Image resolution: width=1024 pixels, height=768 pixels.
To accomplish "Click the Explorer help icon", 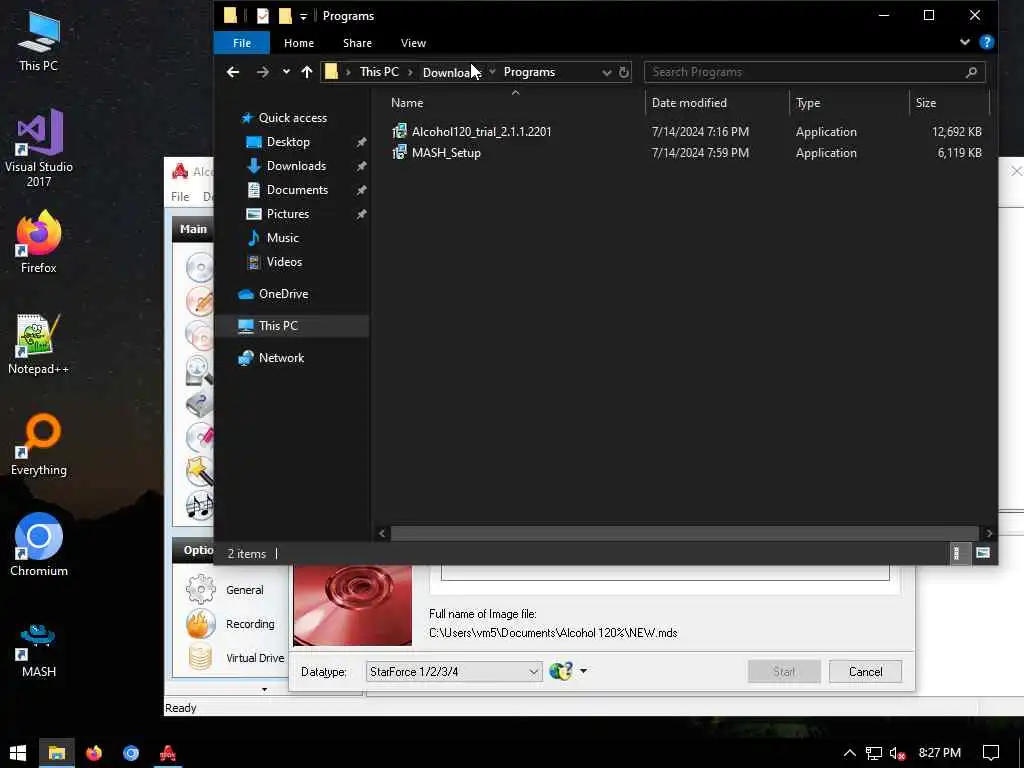I will pos(987,42).
